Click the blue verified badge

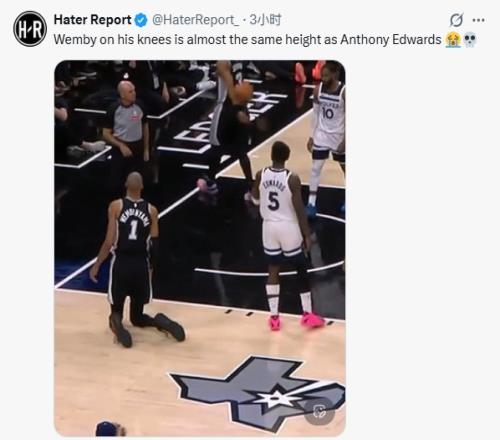pos(141,20)
